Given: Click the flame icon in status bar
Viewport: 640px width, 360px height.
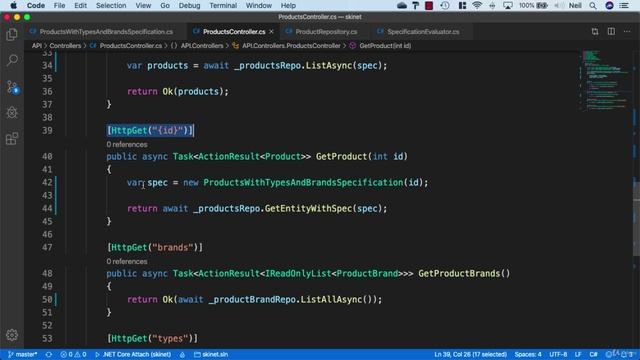Looking at the screenshot, I should coord(182,354).
